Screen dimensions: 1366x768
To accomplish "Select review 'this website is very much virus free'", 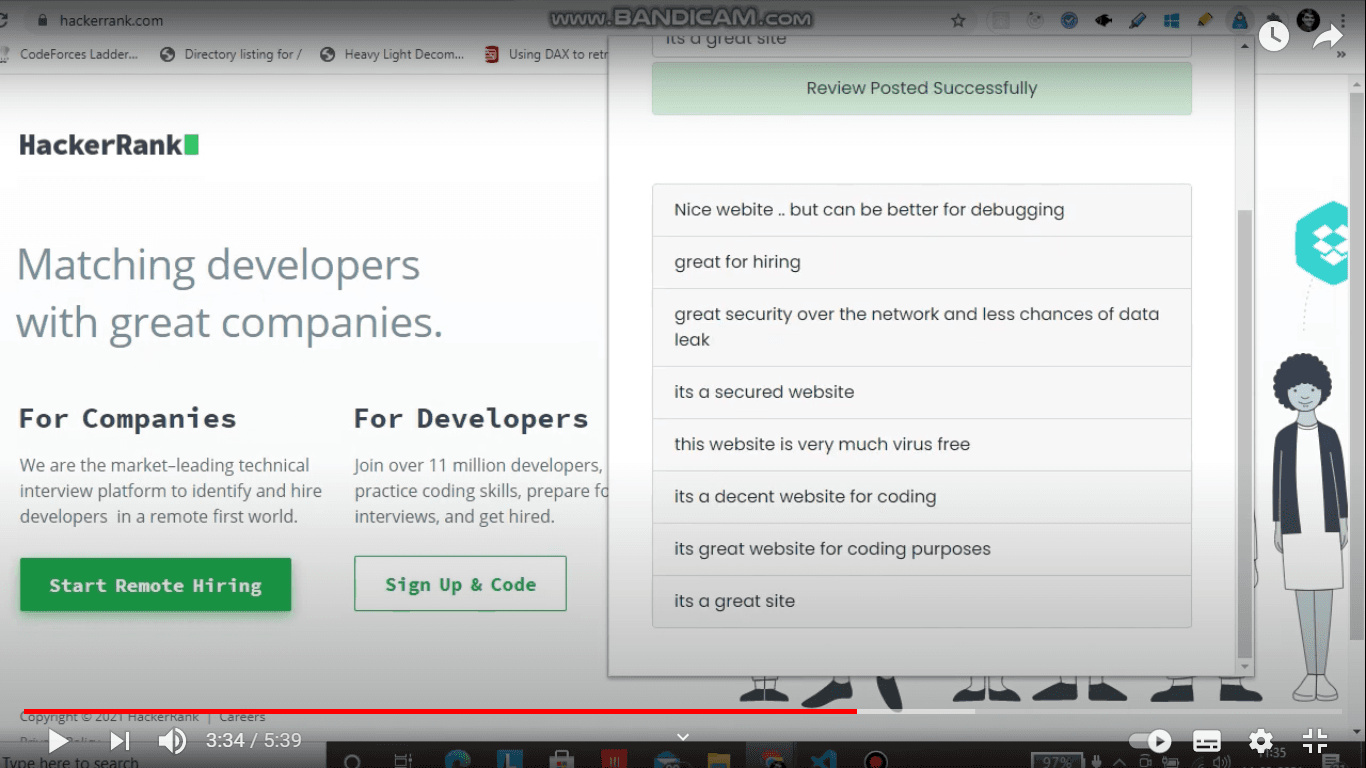I will (x=921, y=444).
